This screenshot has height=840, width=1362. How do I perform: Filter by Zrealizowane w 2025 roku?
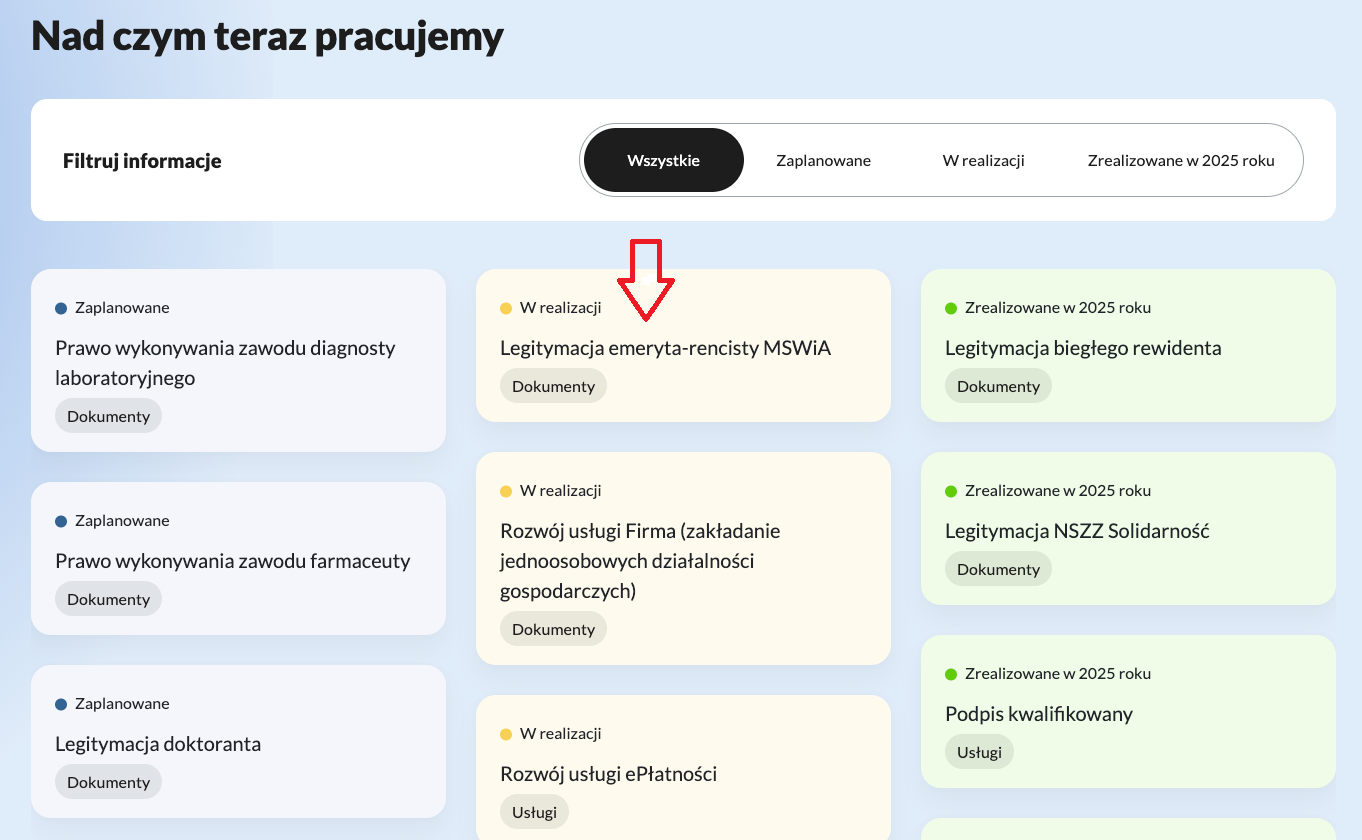1181,160
